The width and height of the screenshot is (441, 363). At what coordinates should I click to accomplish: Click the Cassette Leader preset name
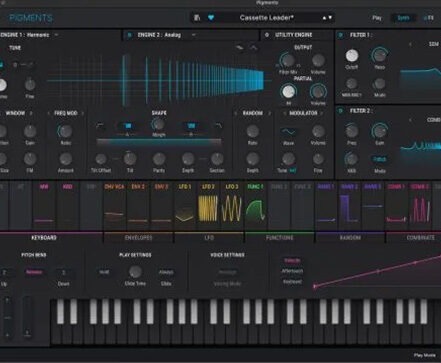click(x=267, y=18)
